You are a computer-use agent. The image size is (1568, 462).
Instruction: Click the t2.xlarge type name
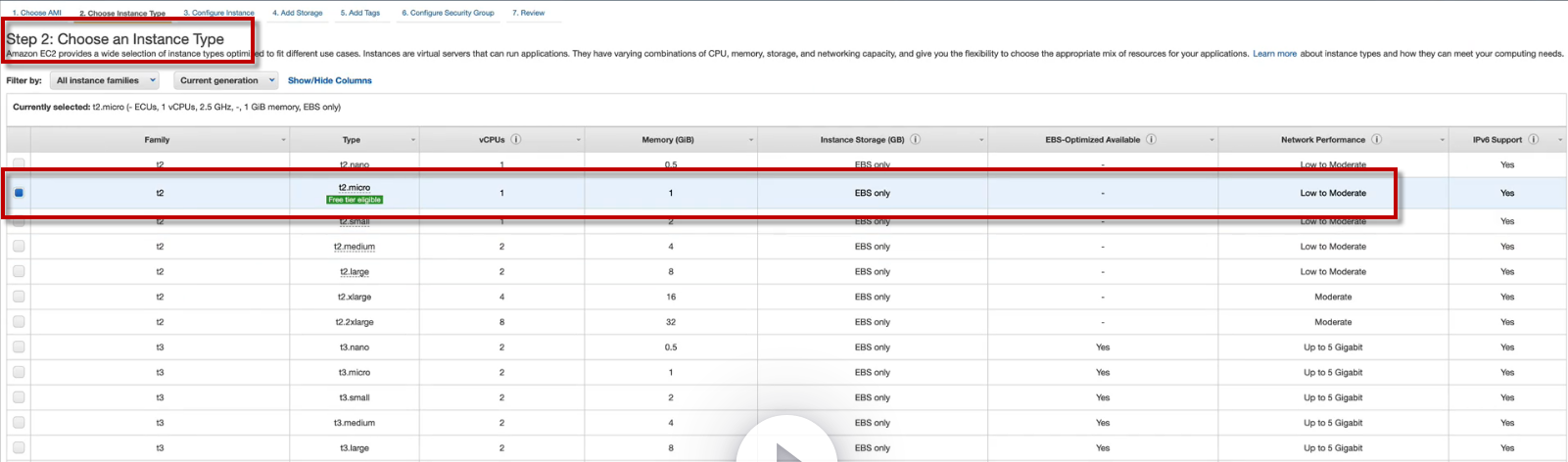[355, 297]
